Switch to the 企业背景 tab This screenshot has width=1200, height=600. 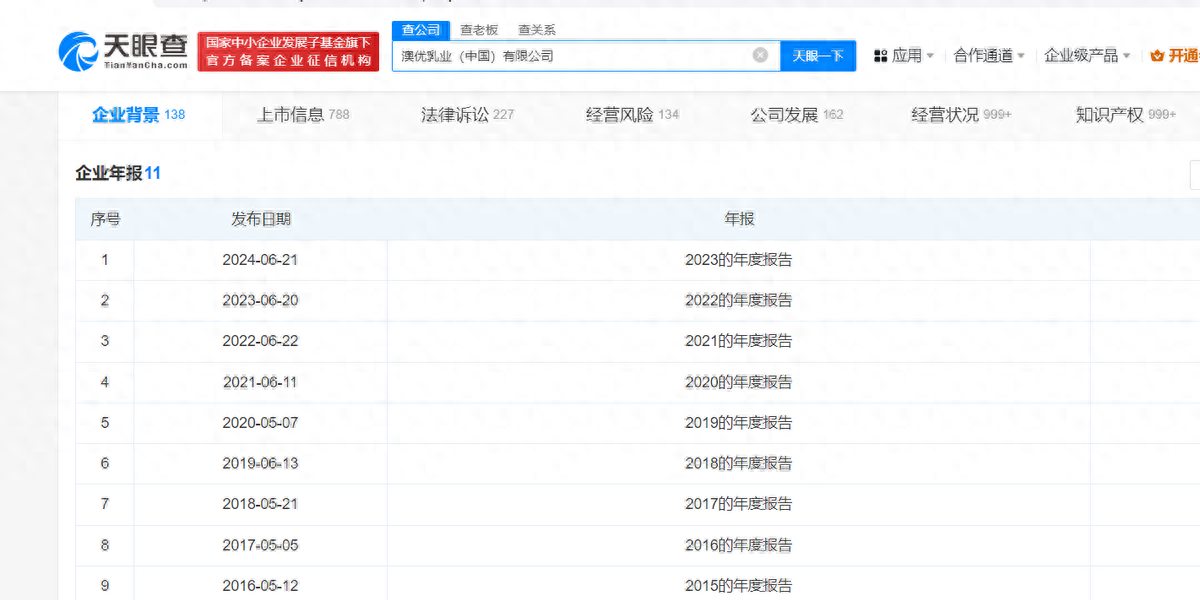pyautogui.click(x=138, y=115)
